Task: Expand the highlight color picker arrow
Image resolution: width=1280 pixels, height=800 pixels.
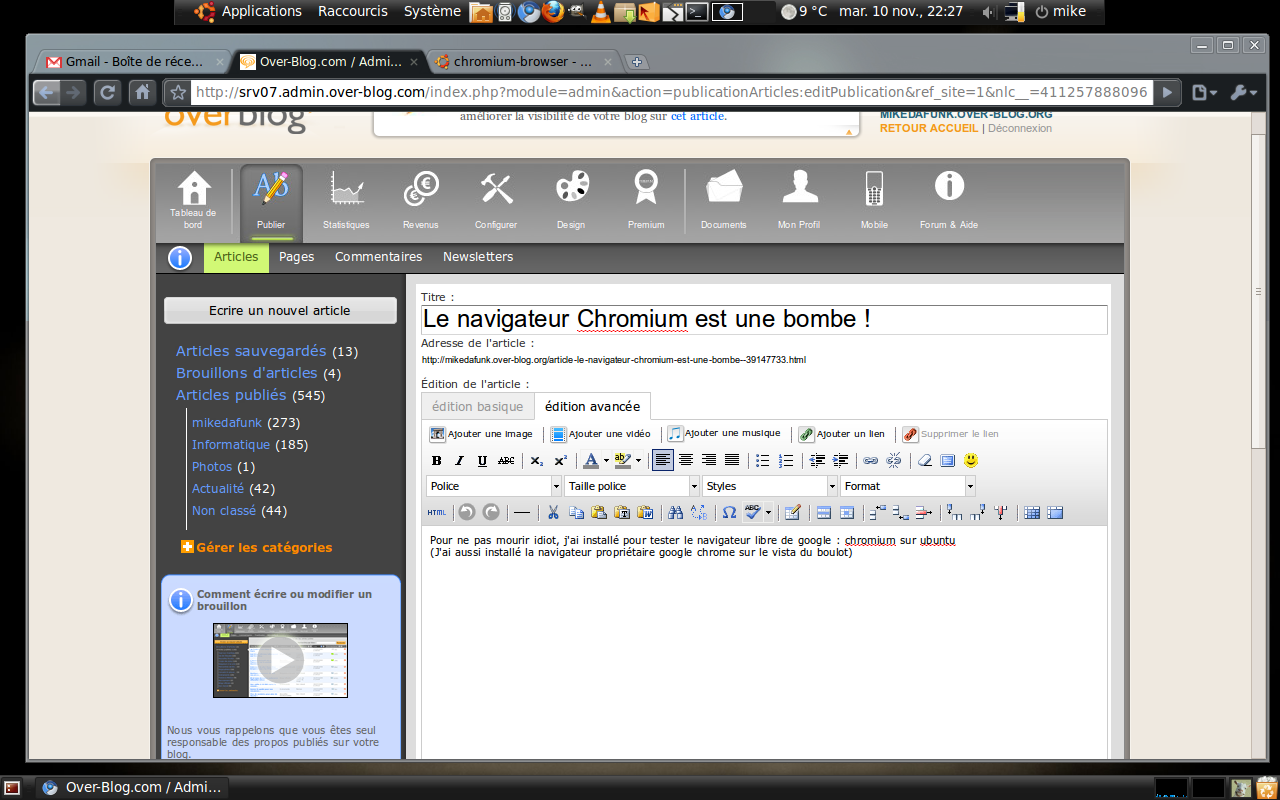Action: 638,461
